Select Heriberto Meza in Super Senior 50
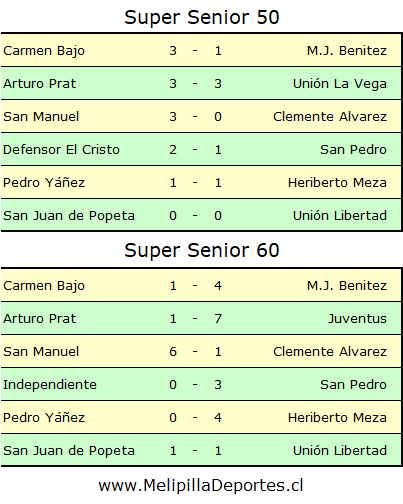The height and width of the screenshot is (504, 403). [x=337, y=183]
